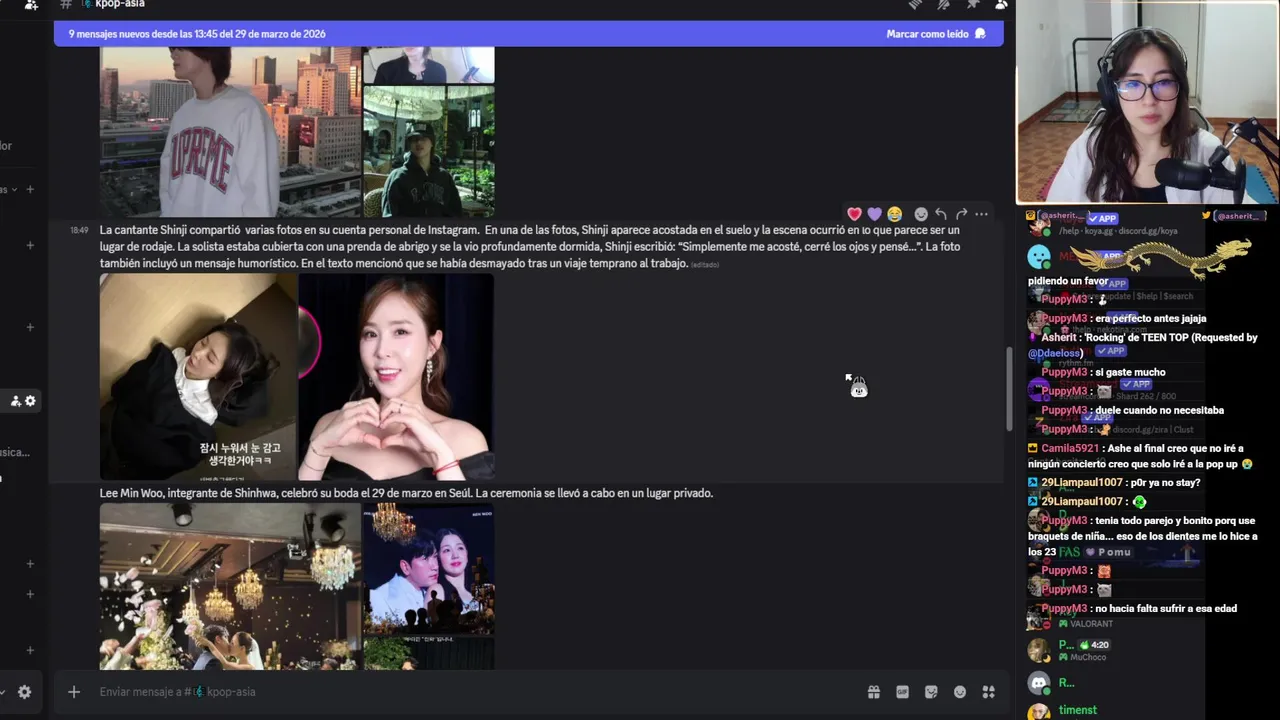Open the person in hoodie garden photo
The image size is (1280, 720).
(429, 151)
